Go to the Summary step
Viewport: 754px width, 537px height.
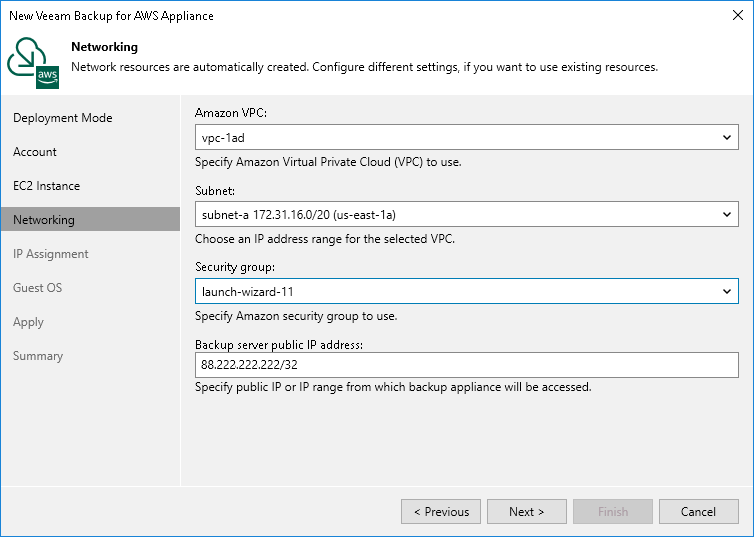(x=38, y=356)
